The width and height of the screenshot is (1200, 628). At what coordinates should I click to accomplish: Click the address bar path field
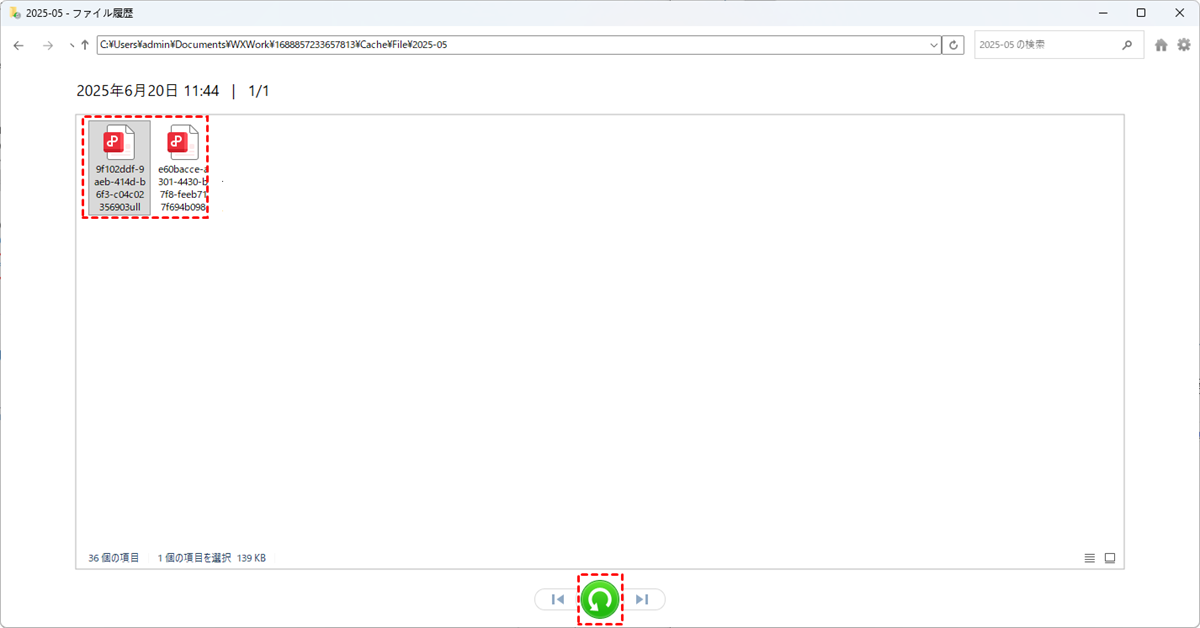[500, 45]
